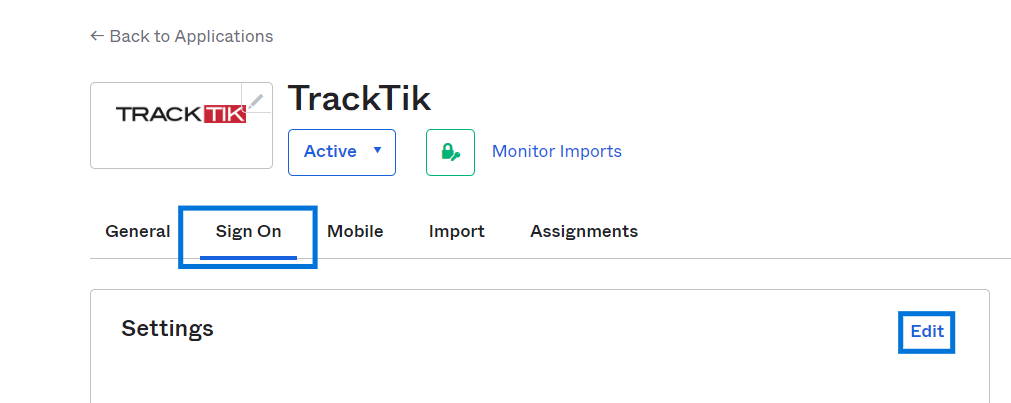Image resolution: width=1011 pixels, height=403 pixels.
Task: Click the pencil icon on the logo box
Action: coord(256,99)
